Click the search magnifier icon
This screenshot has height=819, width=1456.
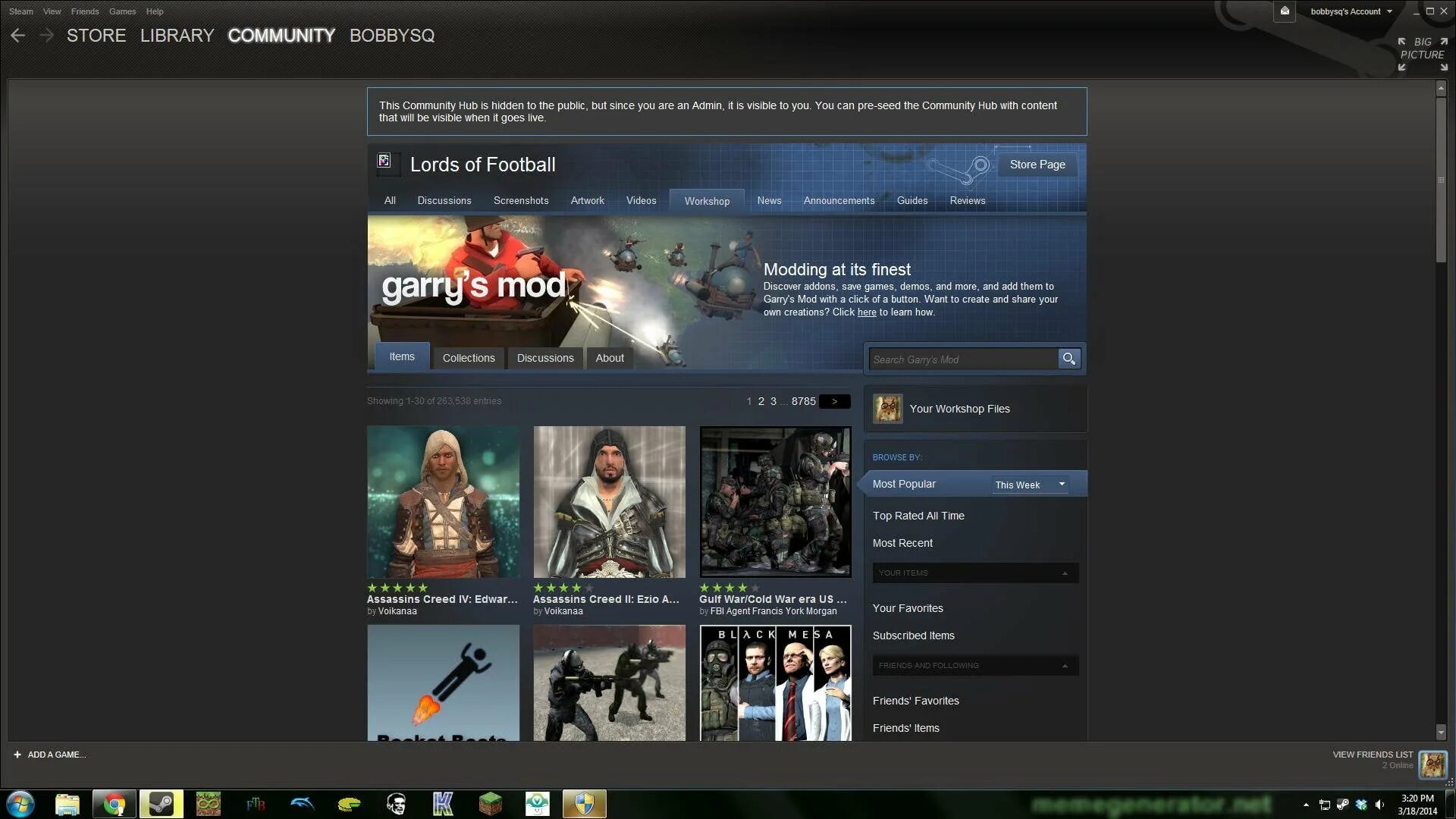coord(1068,359)
